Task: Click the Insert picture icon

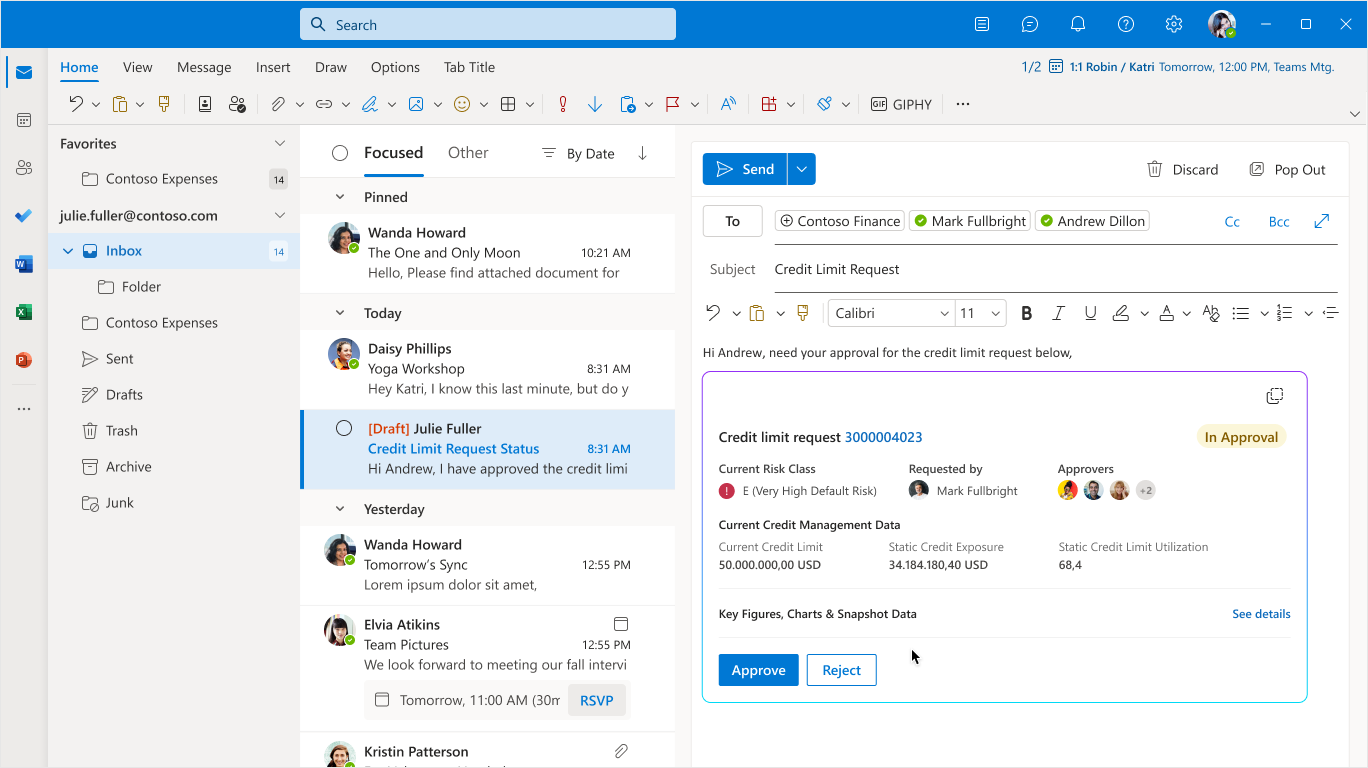Action: [416, 104]
